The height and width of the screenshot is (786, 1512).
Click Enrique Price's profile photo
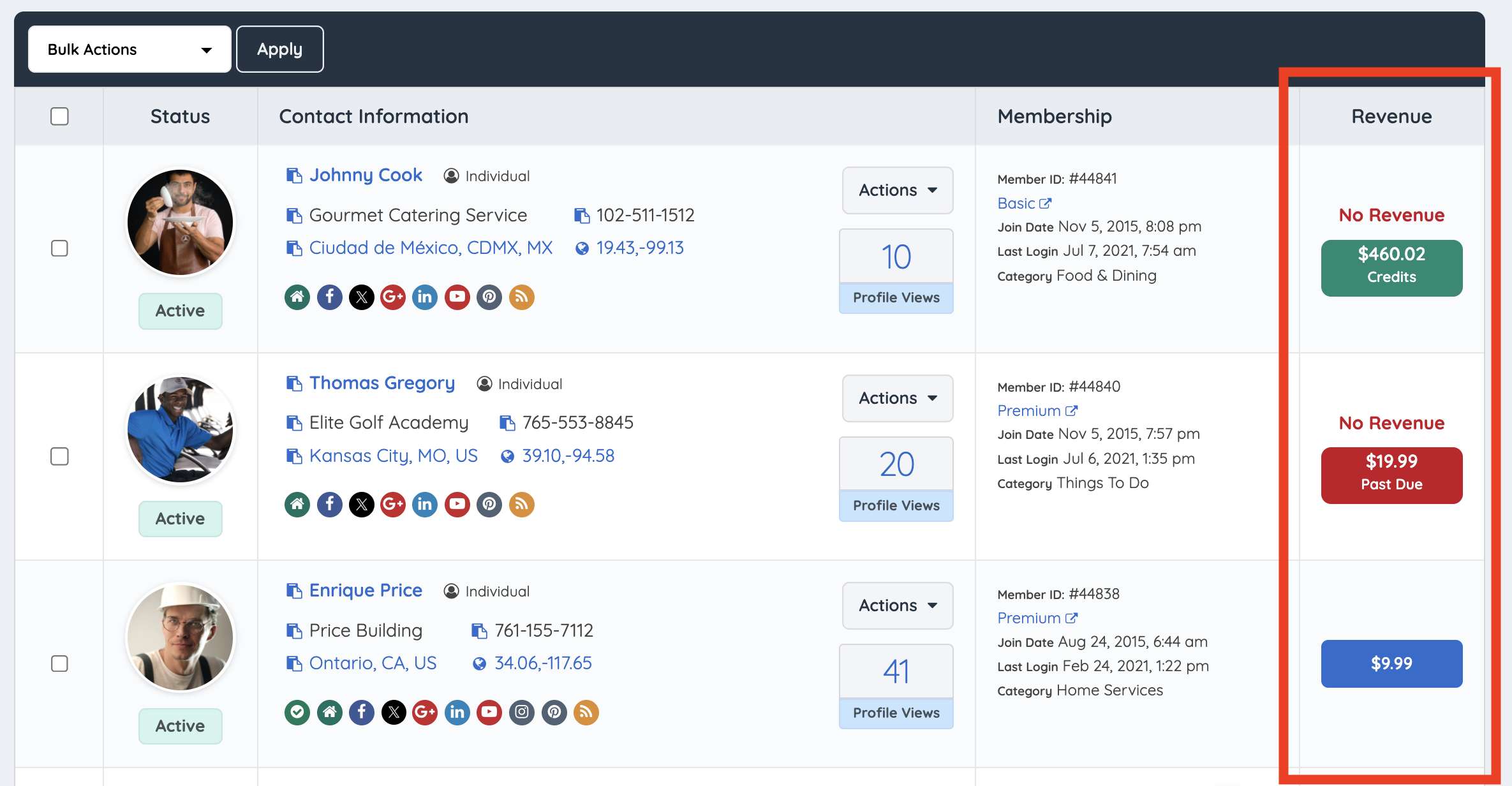(x=181, y=637)
